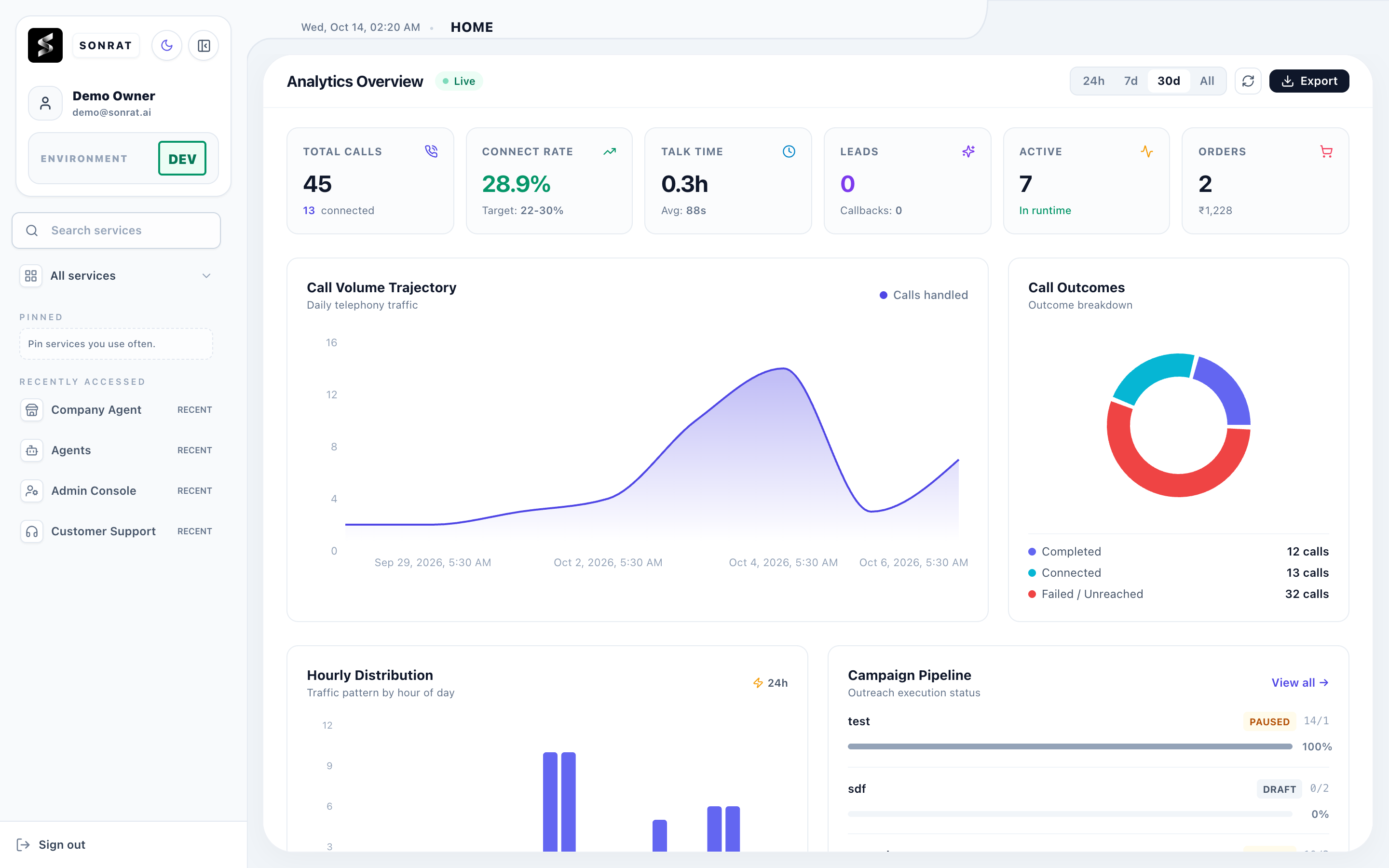Click the Failed / Unreached red legend dot
Screen dimensions: 1389x868
point(1032,594)
